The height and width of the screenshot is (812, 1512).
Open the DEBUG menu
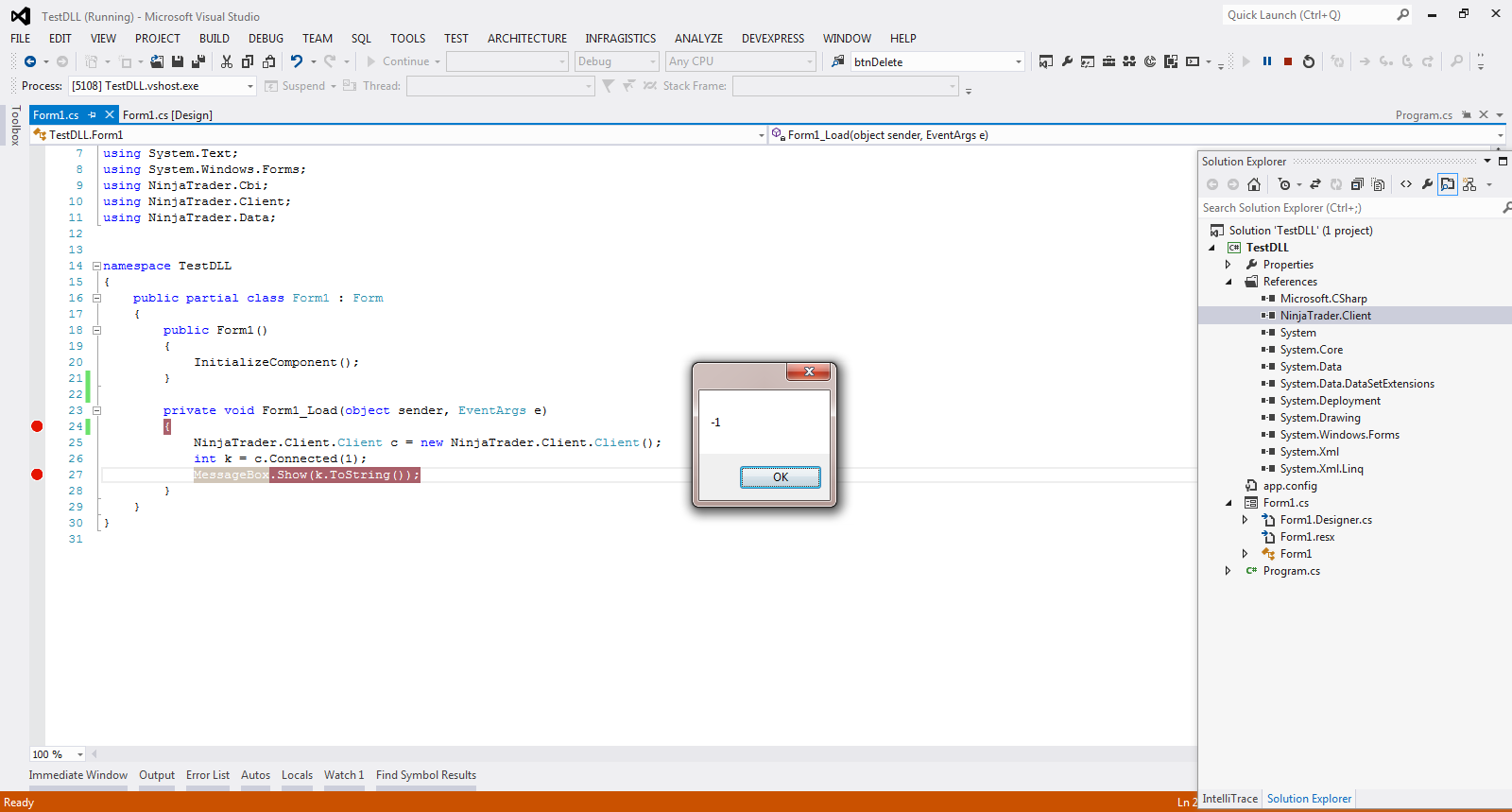pyautogui.click(x=266, y=39)
